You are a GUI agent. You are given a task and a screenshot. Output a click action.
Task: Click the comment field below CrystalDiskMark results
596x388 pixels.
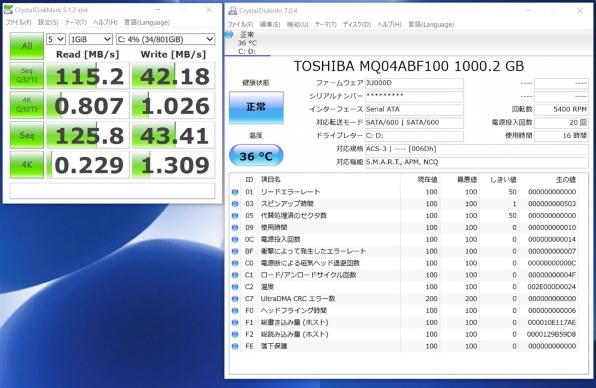112,190
